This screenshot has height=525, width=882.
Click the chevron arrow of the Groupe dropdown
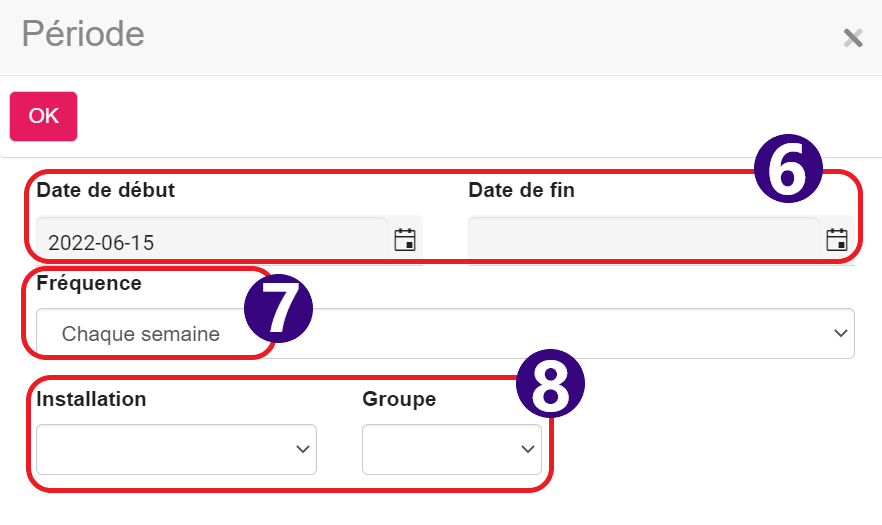527,449
